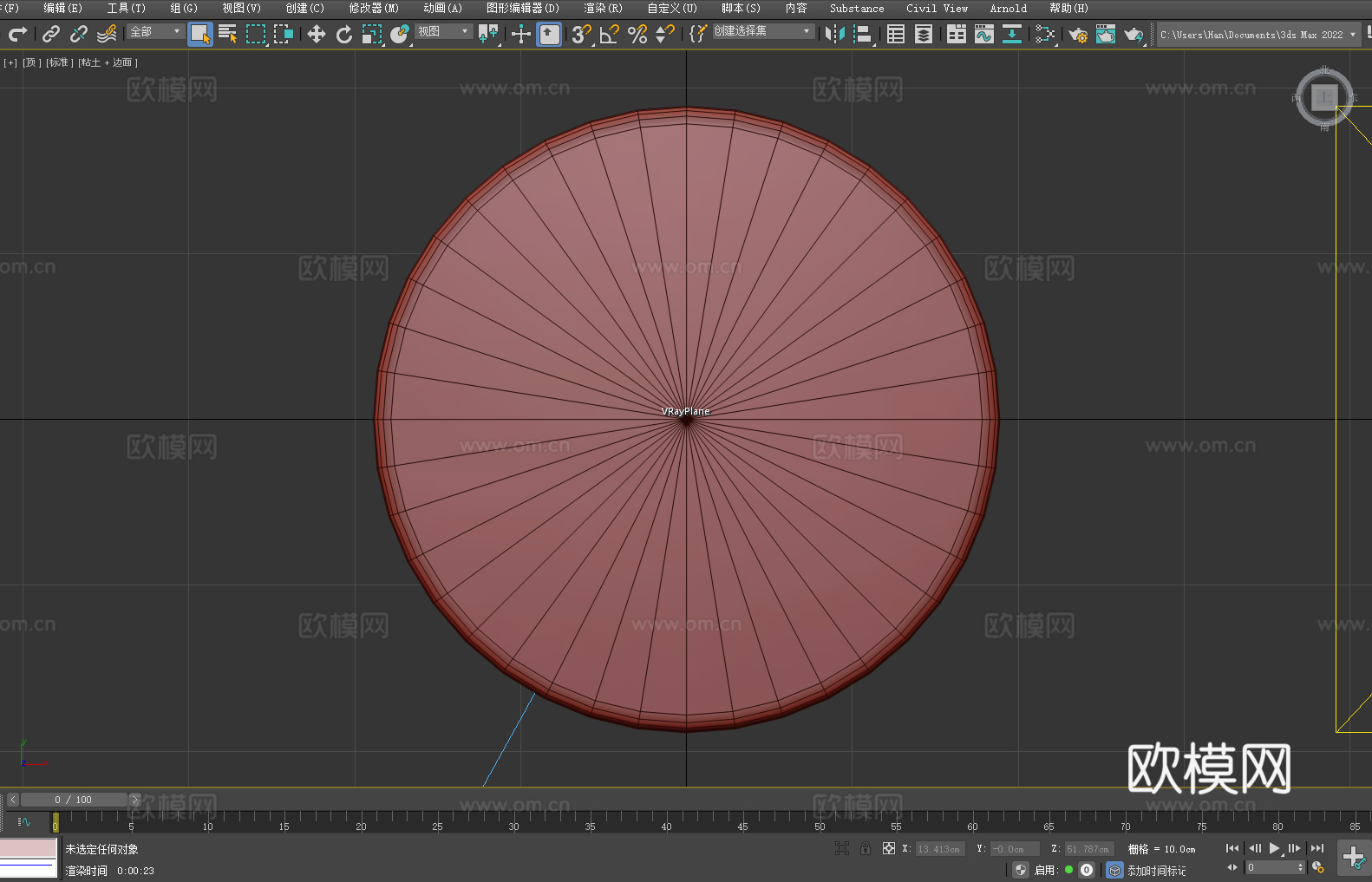Click Play Animation button
This screenshot has width=1372, height=882.
coord(1275,848)
